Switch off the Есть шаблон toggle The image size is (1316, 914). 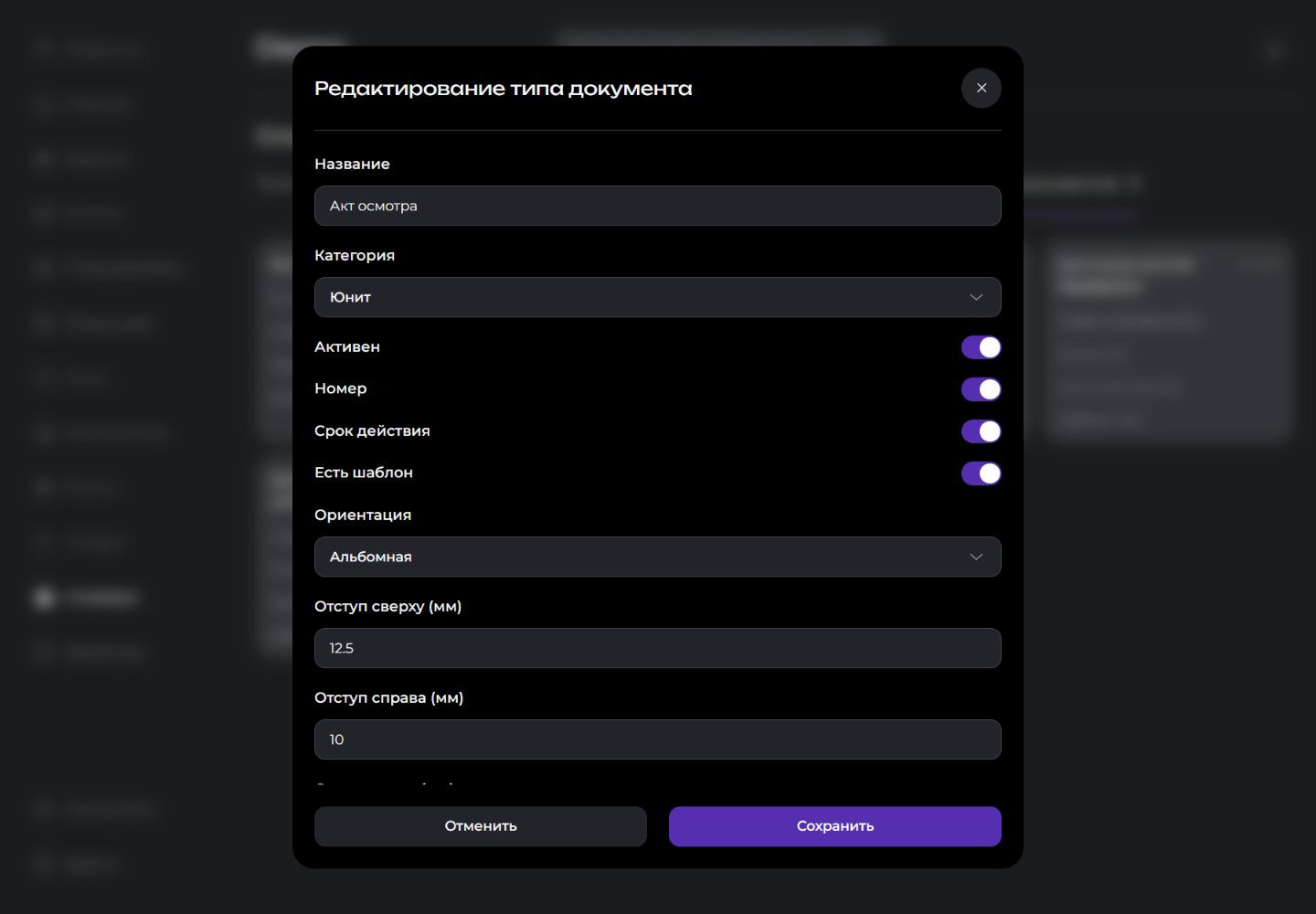coord(982,473)
